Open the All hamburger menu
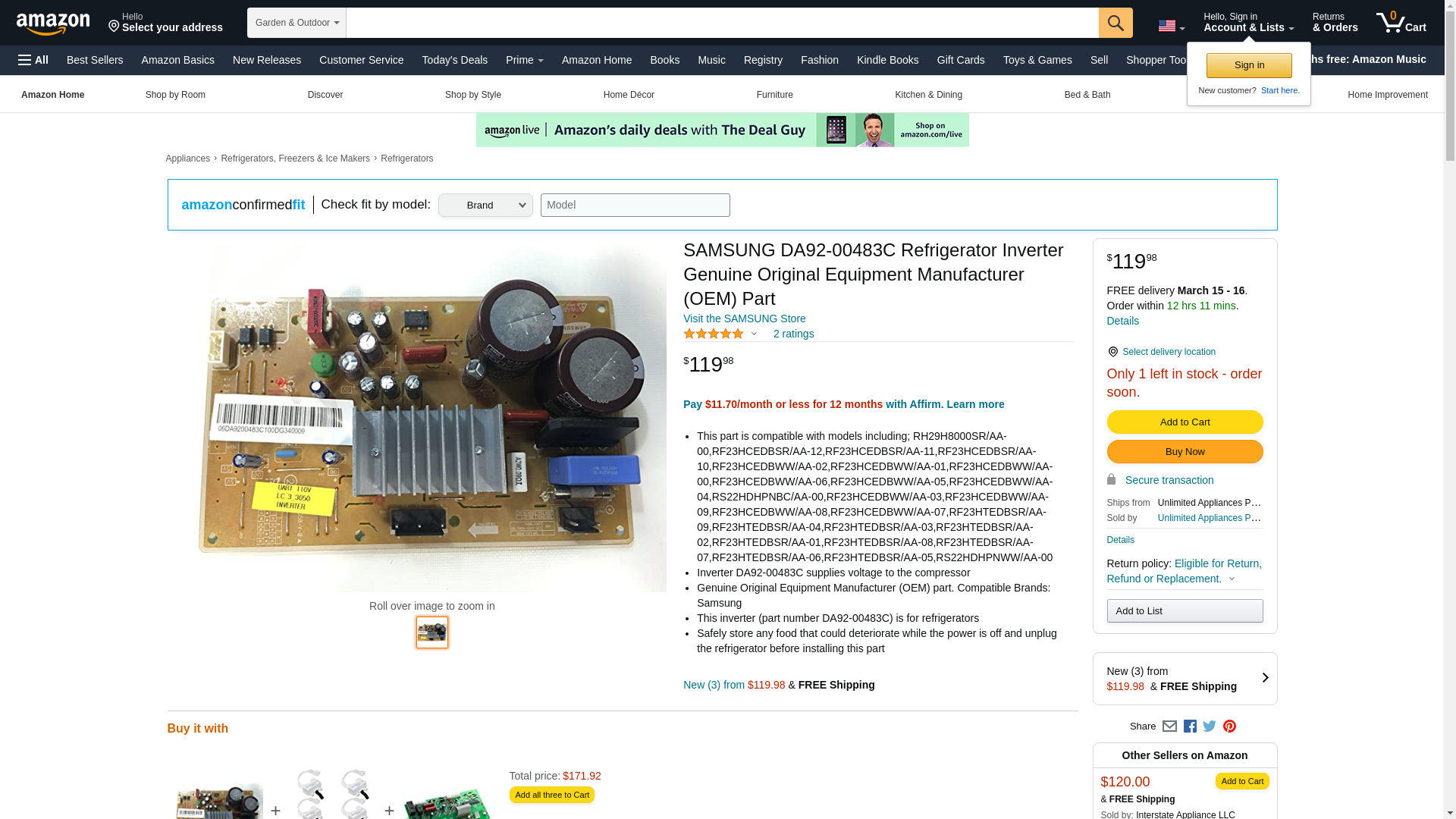 click(x=33, y=60)
